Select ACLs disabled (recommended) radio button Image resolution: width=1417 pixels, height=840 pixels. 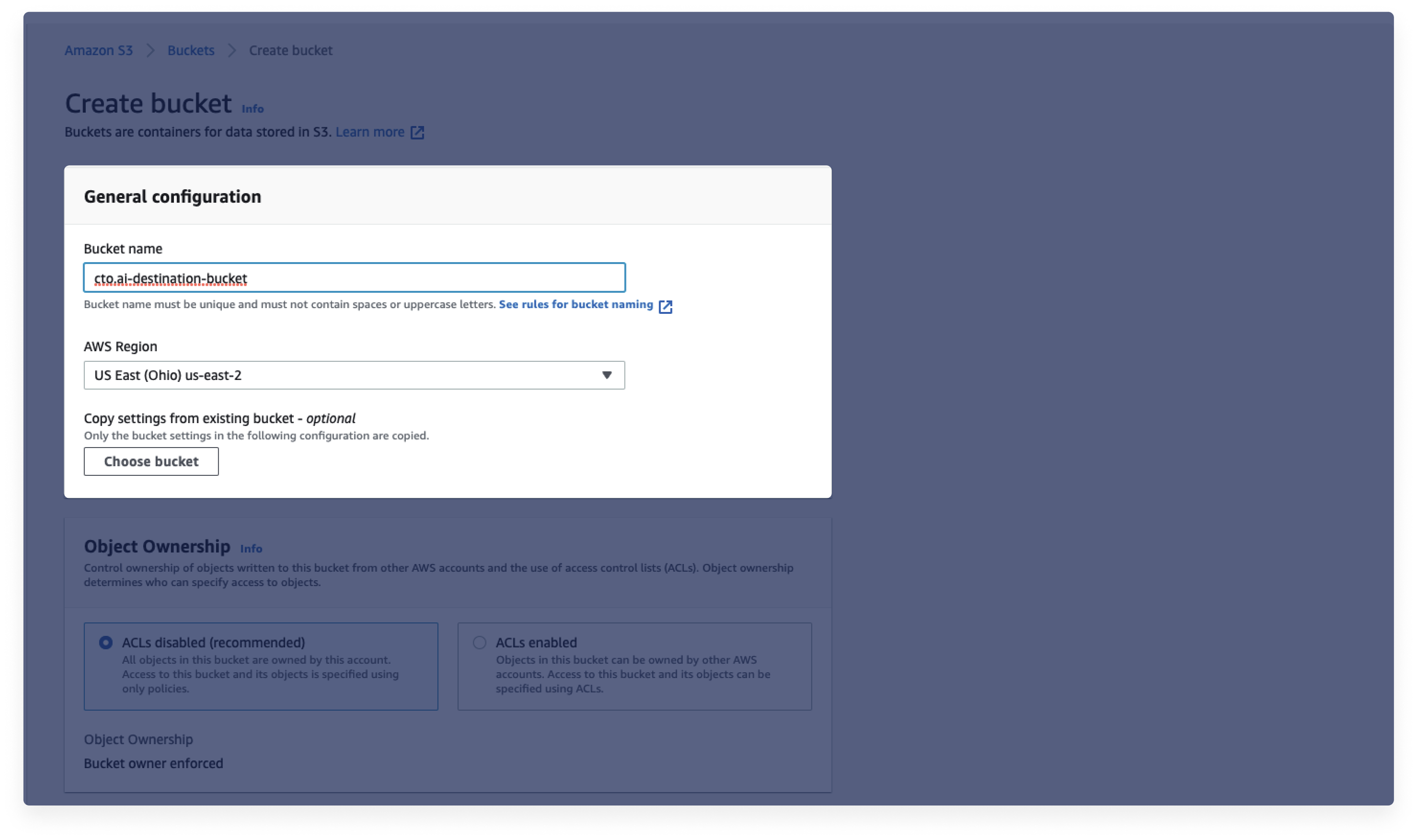tap(106, 643)
